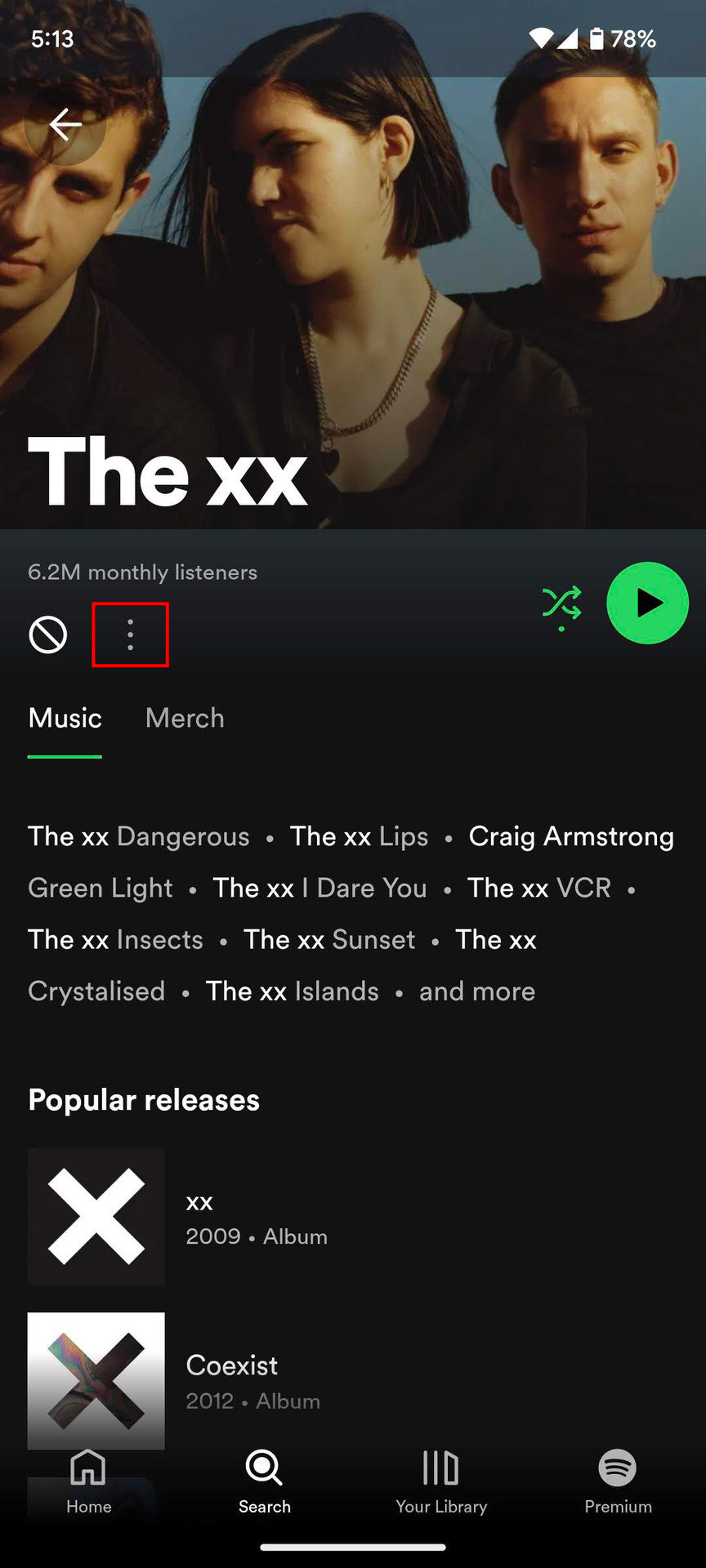
Task: Tap the 'The xx Islands' track text
Action: 293,991
